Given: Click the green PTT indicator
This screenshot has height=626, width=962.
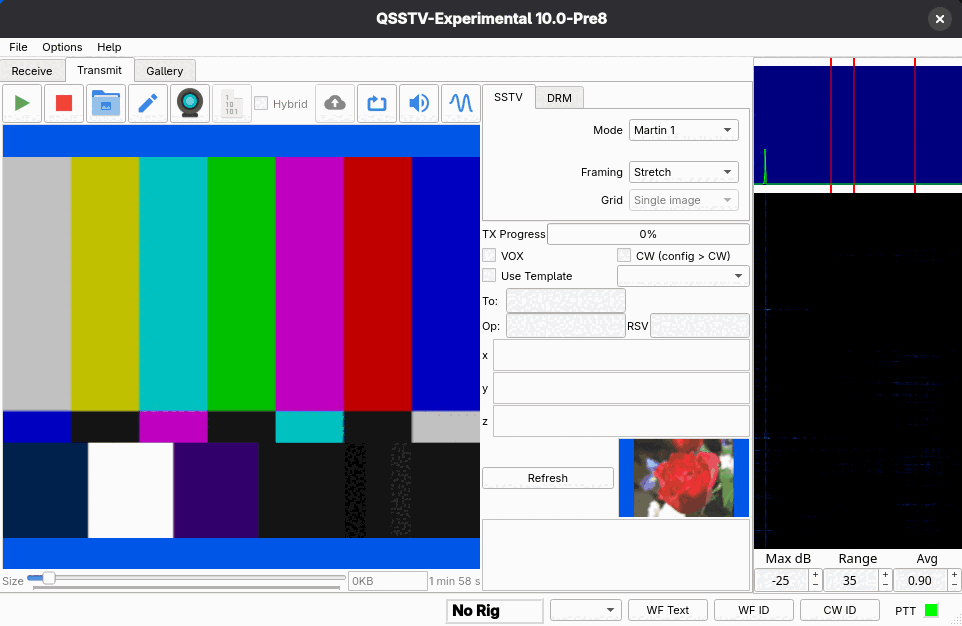Looking at the screenshot, I should pos(931,610).
